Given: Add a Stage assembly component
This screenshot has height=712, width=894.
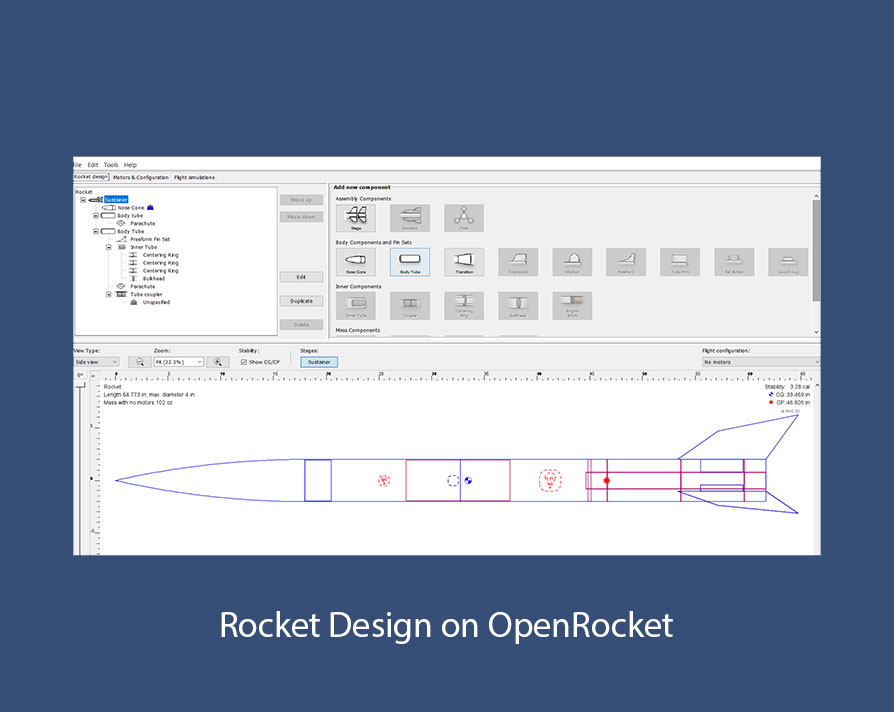Looking at the screenshot, I should pos(355,217).
